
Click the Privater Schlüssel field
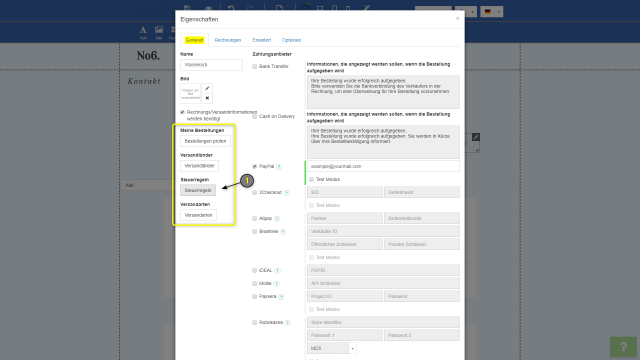[x=422, y=244]
